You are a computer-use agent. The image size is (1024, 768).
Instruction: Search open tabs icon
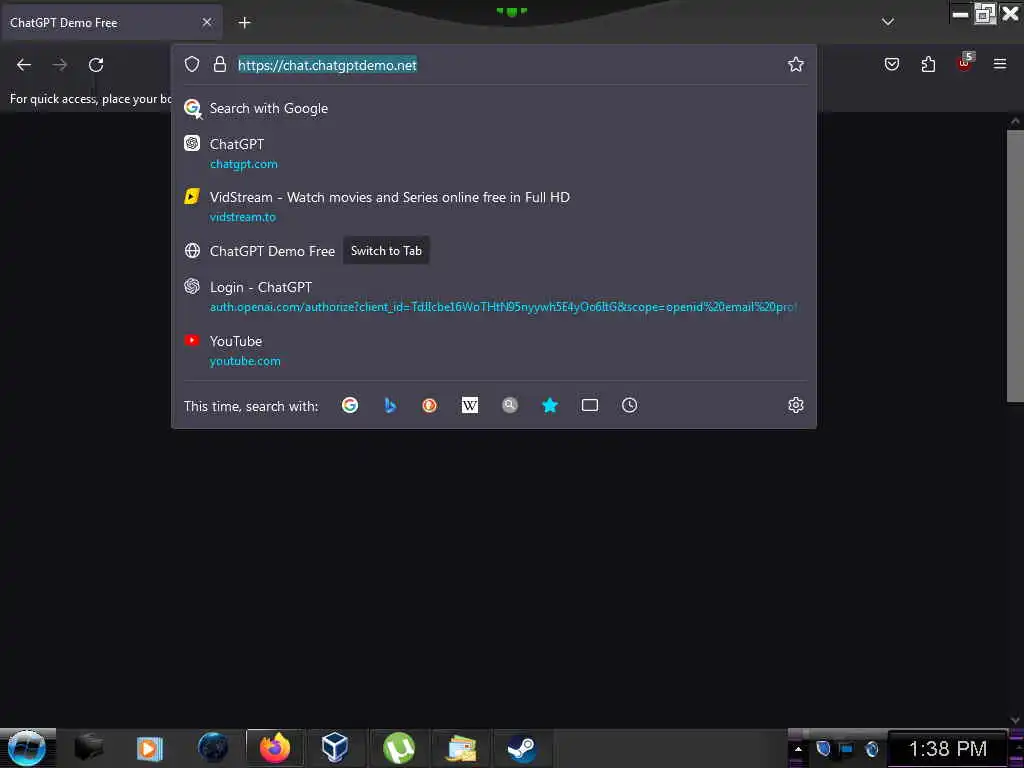click(x=590, y=406)
